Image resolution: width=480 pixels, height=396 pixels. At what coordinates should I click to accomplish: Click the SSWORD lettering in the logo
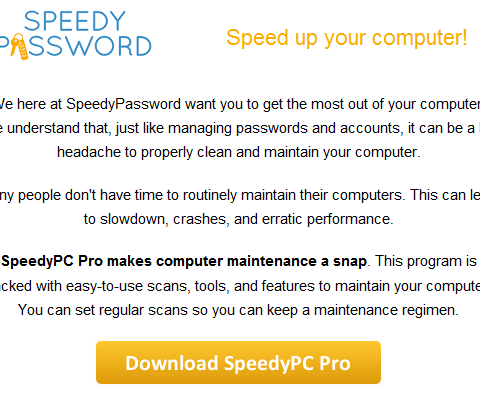coord(90,46)
